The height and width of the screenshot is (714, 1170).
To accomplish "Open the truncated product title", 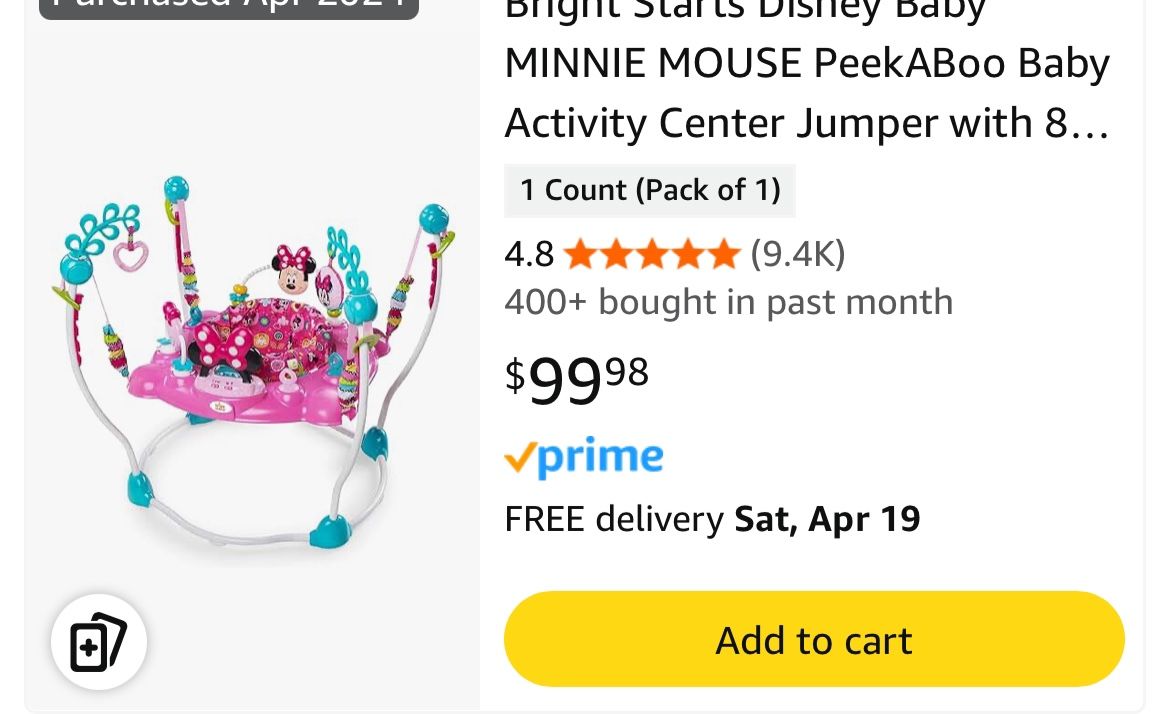I will (x=806, y=67).
